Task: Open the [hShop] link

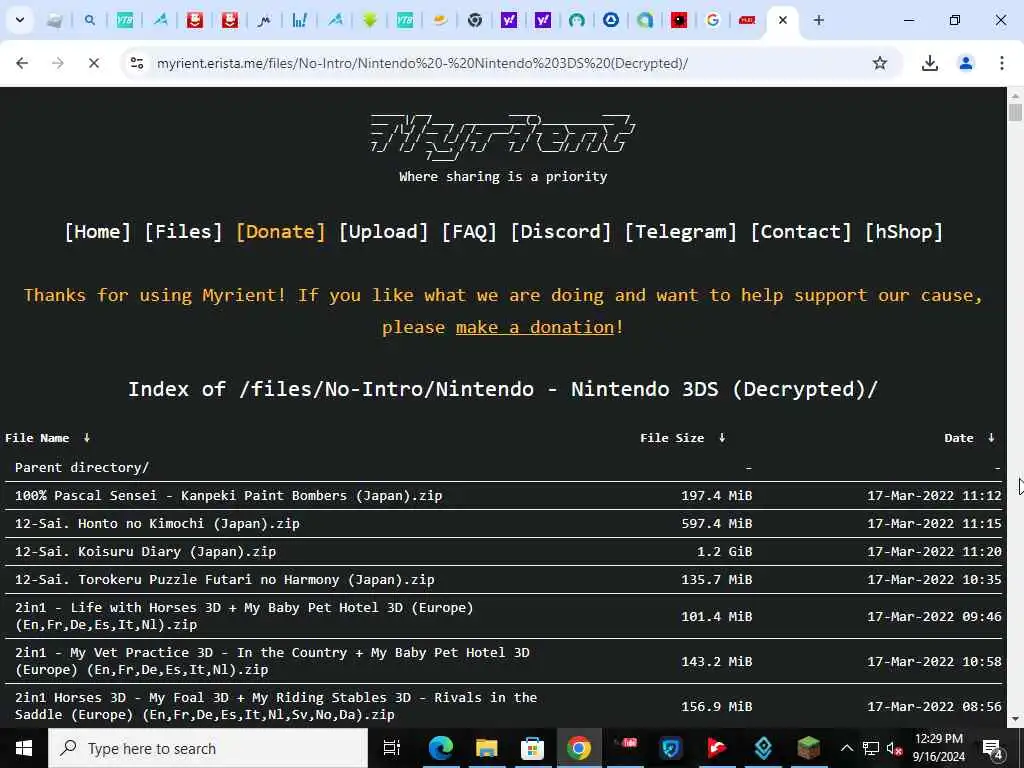Action: (904, 231)
